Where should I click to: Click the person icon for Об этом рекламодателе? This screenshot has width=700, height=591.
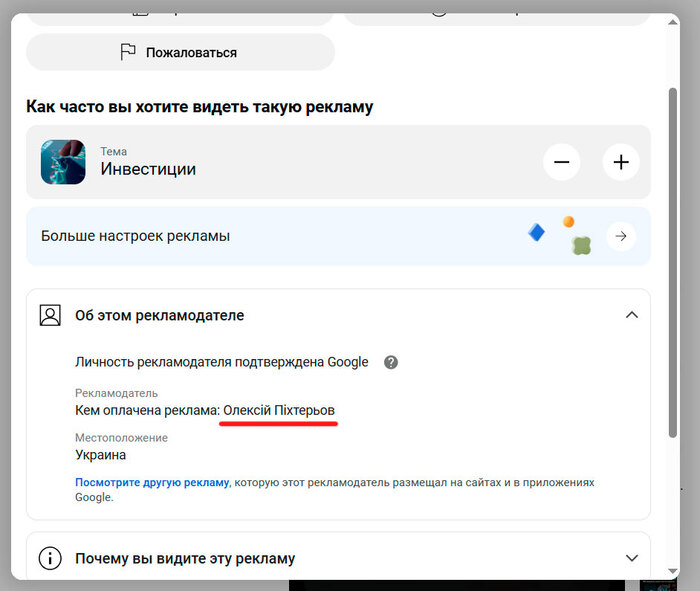point(50,315)
